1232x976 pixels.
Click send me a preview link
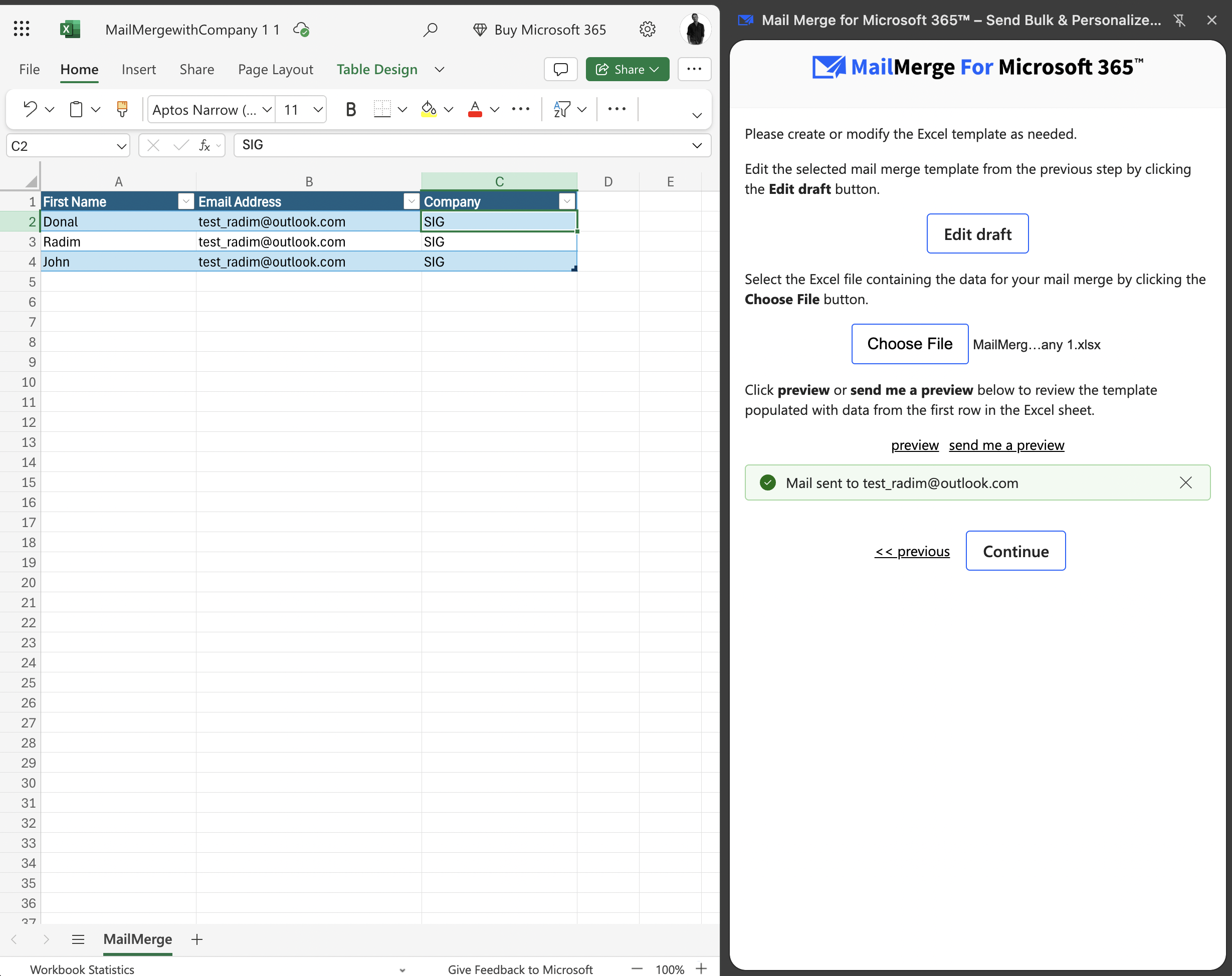coord(1006,445)
